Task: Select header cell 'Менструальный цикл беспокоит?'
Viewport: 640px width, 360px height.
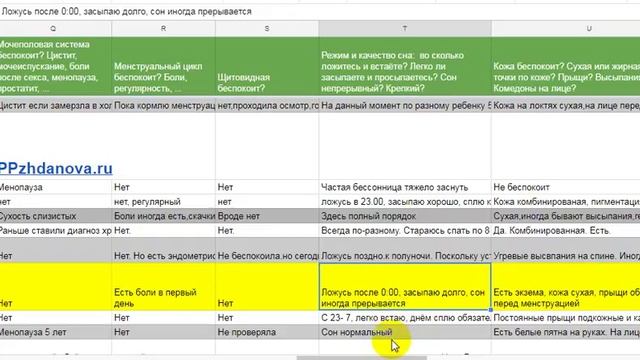Action: tap(163, 67)
